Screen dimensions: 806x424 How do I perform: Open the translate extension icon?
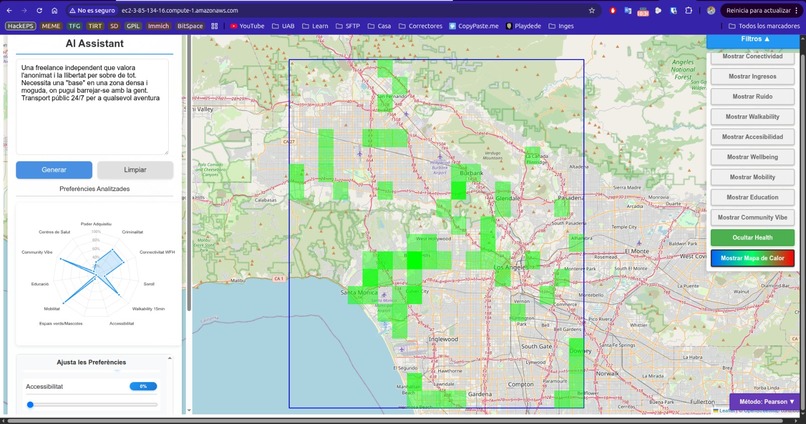coord(628,10)
